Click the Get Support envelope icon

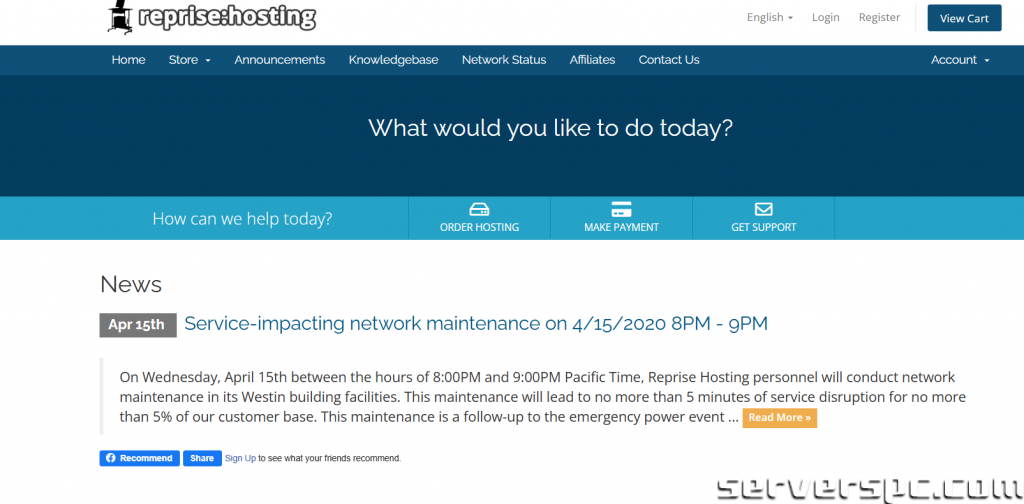[x=763, y=210]
